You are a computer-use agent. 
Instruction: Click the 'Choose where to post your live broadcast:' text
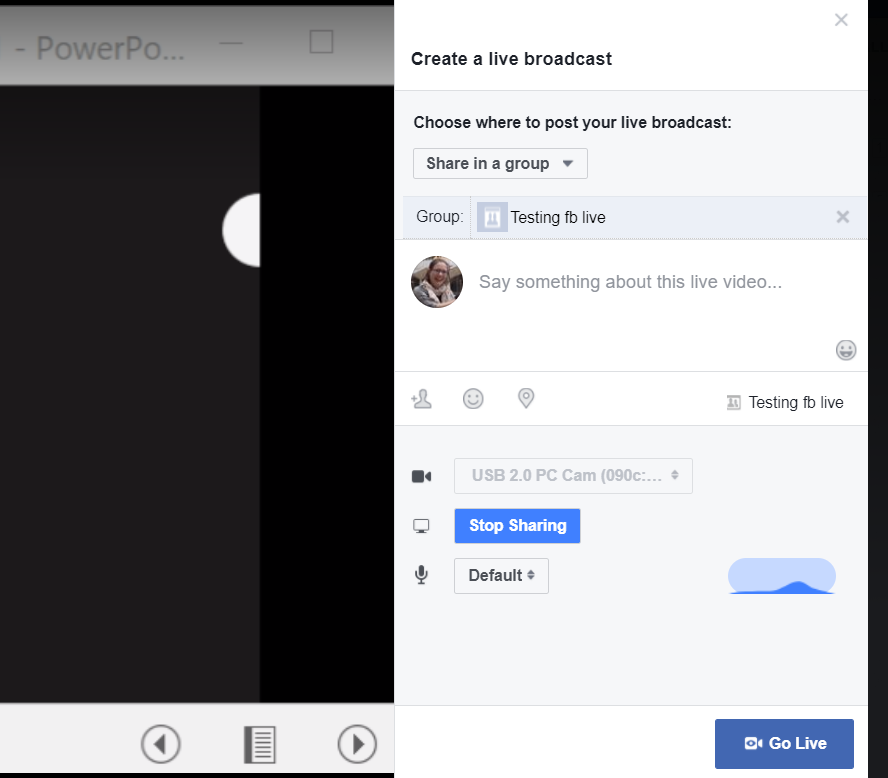tap(572, 123)
